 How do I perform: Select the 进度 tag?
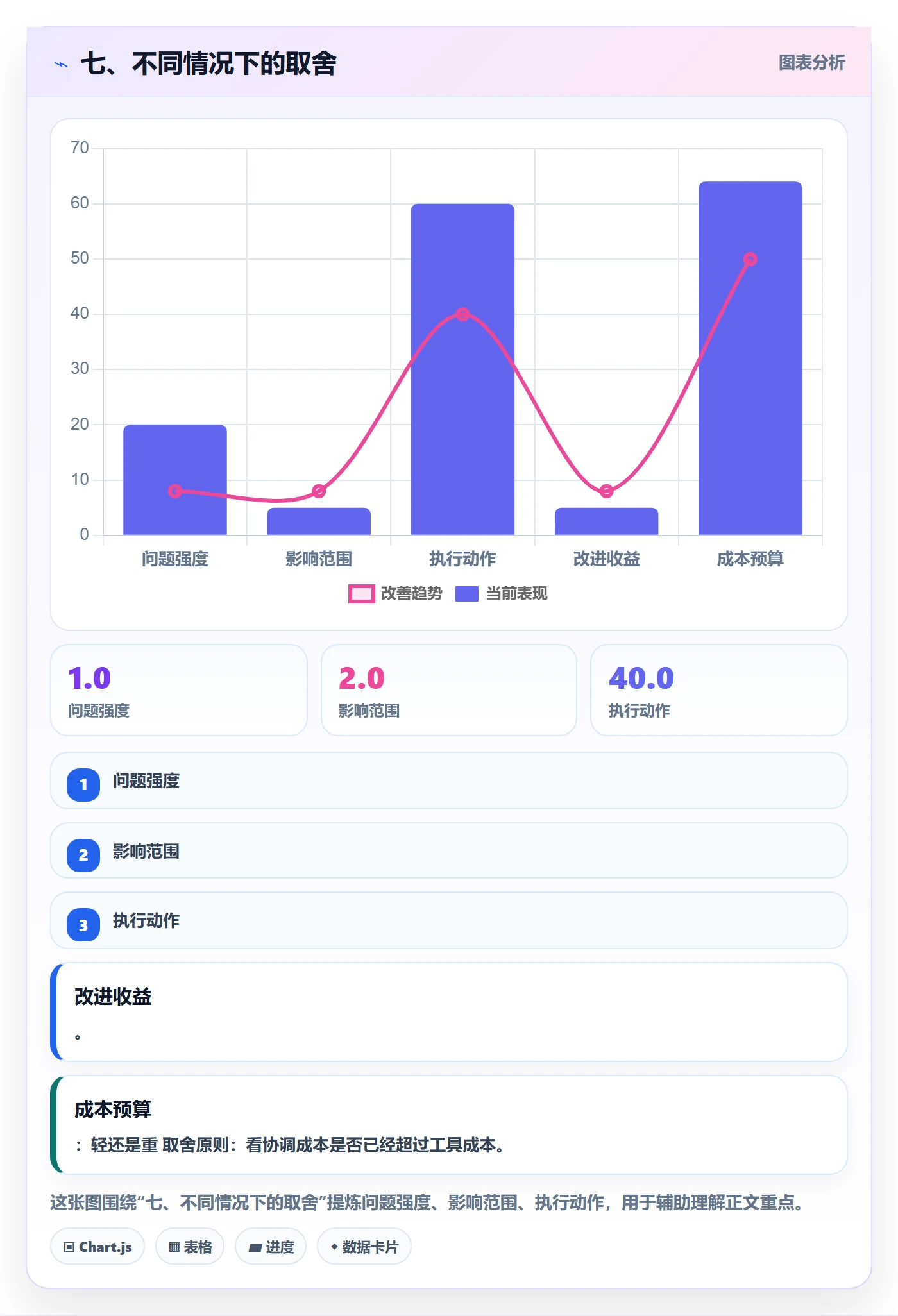[271, 1247]
